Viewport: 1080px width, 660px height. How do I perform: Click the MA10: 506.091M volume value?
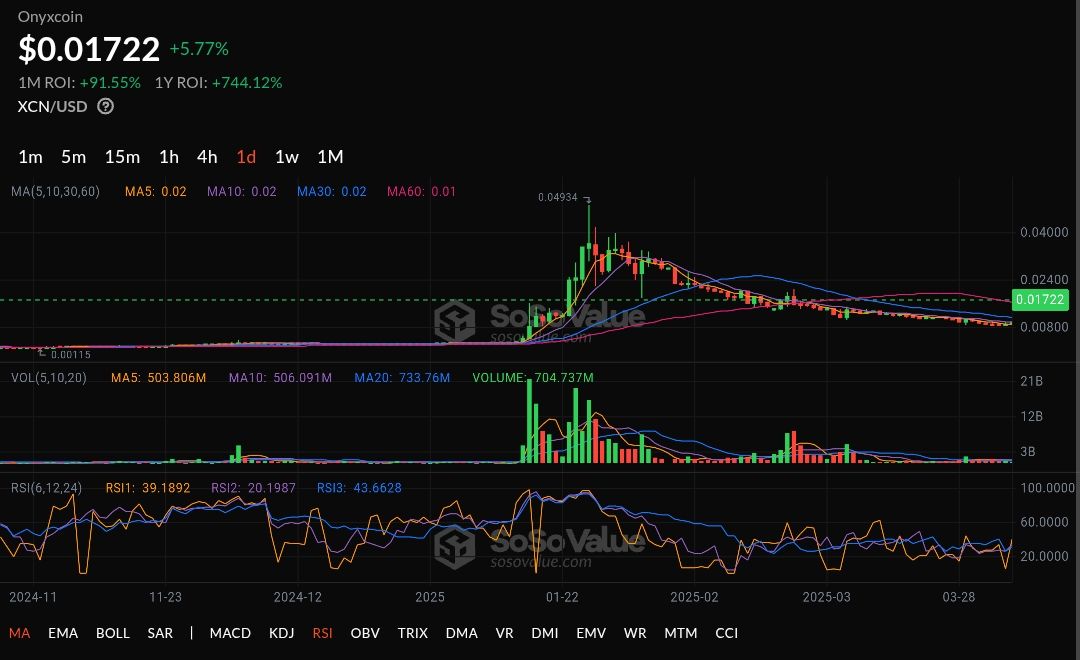pyautogui.click(x=280, y=378)
